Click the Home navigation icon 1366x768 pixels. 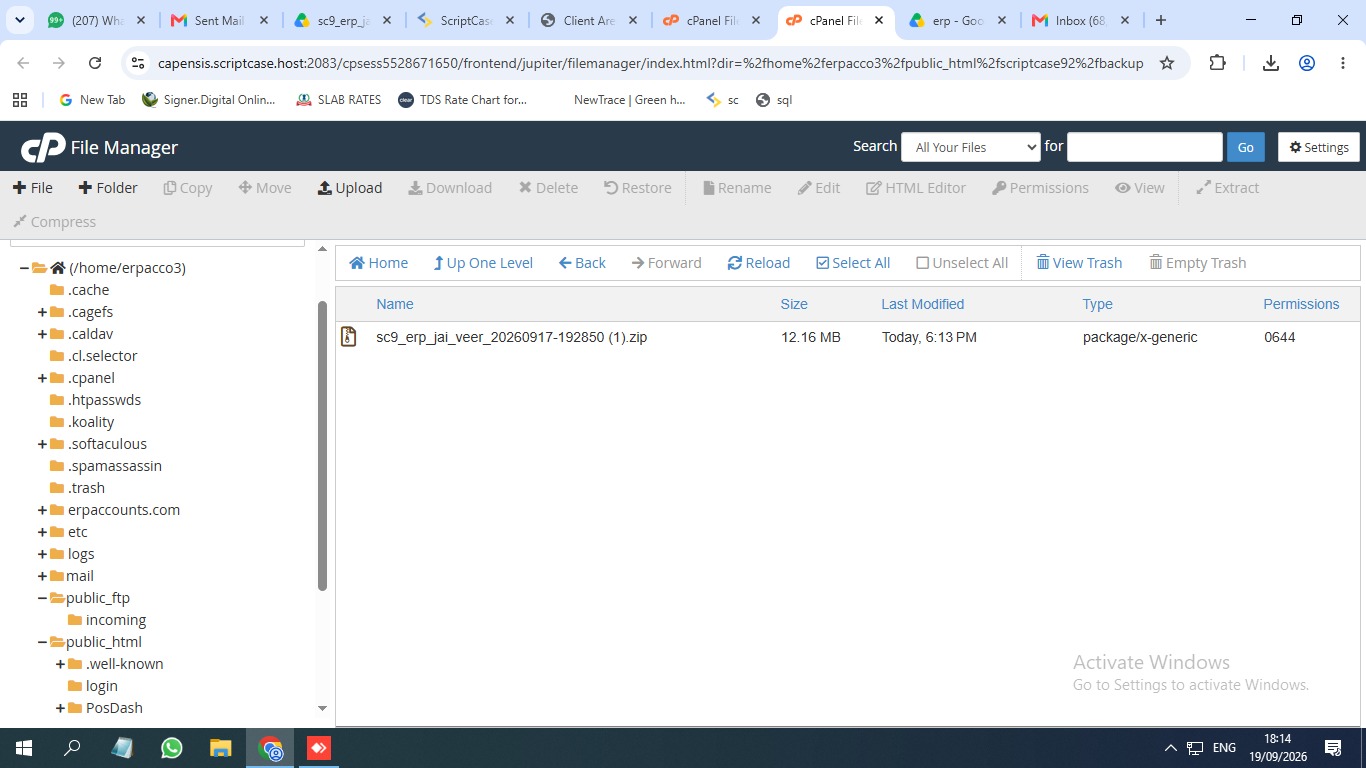click(356, 263)
